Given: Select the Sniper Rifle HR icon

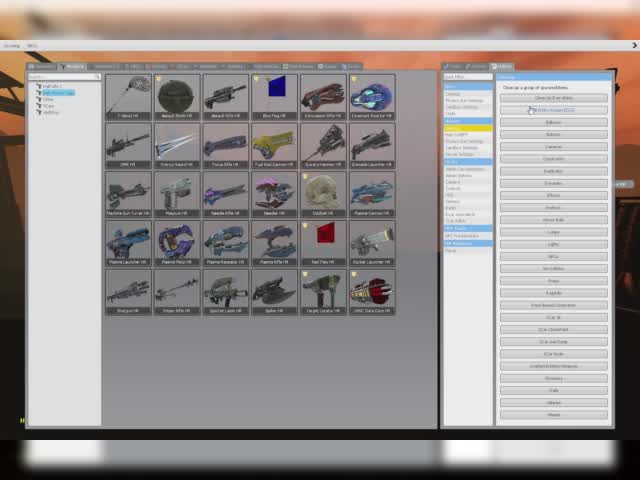Looking at the screenshot, I should click(x=177, y=292).
